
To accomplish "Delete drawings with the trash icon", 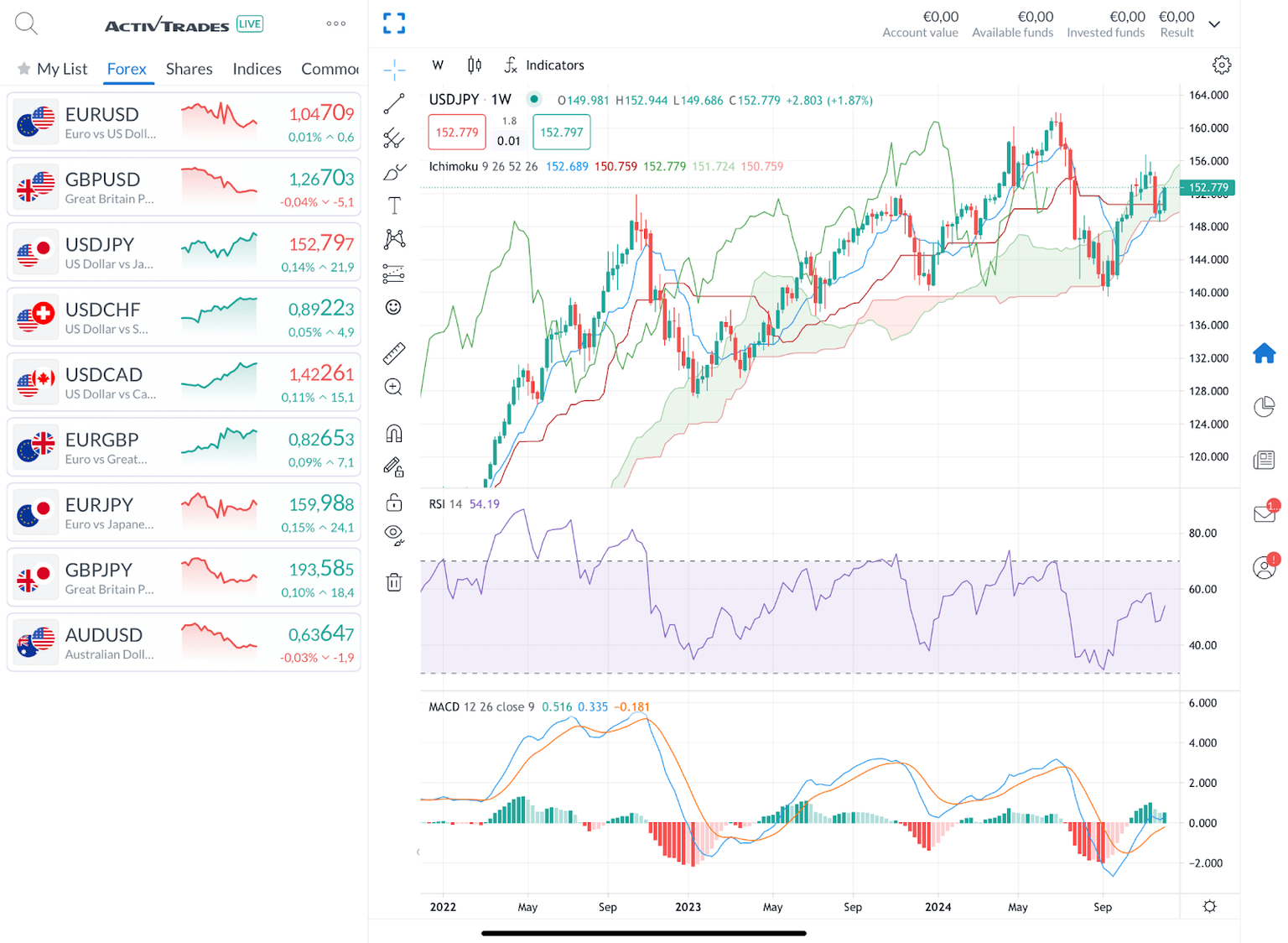I will click(x=394, y=581).
